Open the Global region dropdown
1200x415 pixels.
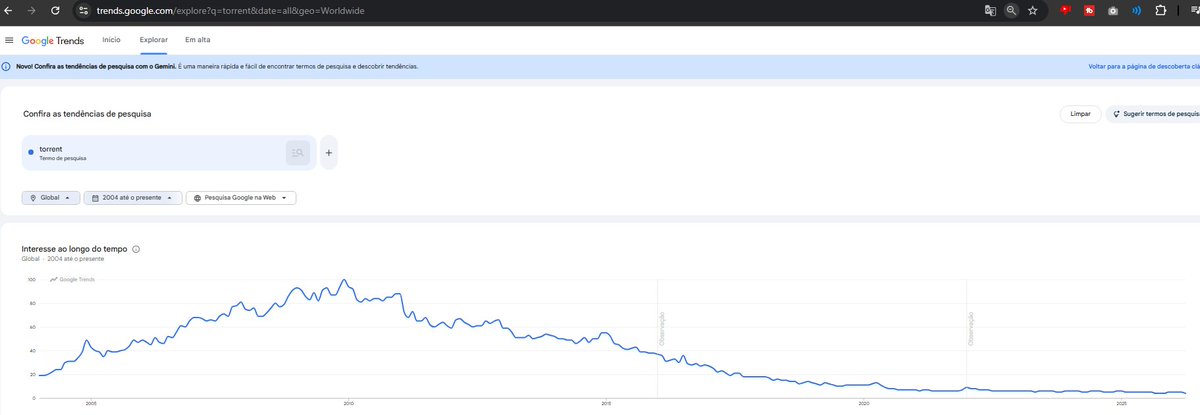[x=50, y=198]
